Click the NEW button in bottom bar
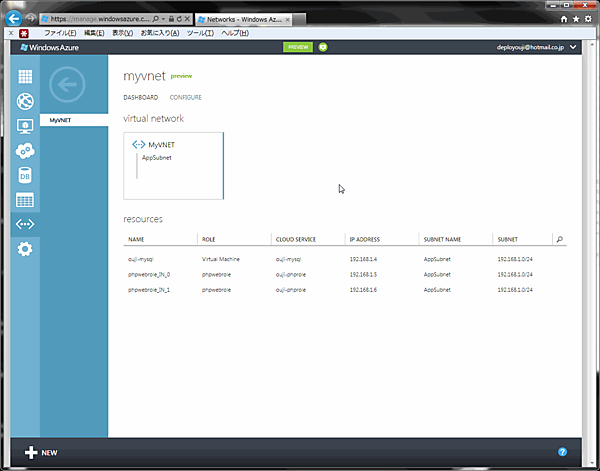The height and width of the screenshot is (471, 600). click(41, 452)
